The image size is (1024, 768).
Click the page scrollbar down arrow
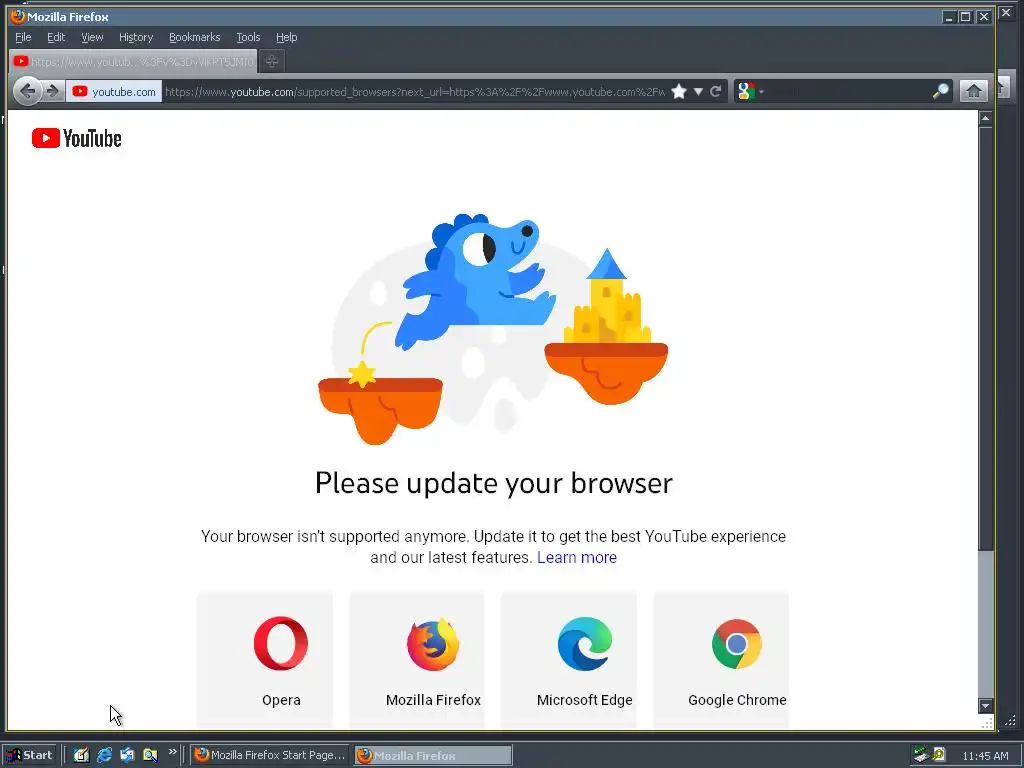(x=985, y=705)
